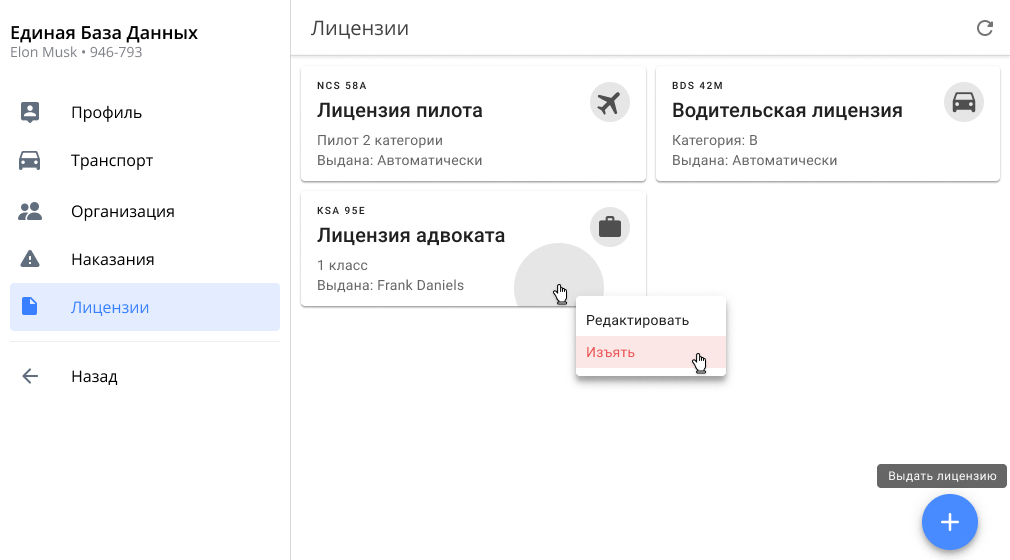Click the airplane icon on pilot license
The width and height of the screenshot is (1010, 560).
(609, 102)
